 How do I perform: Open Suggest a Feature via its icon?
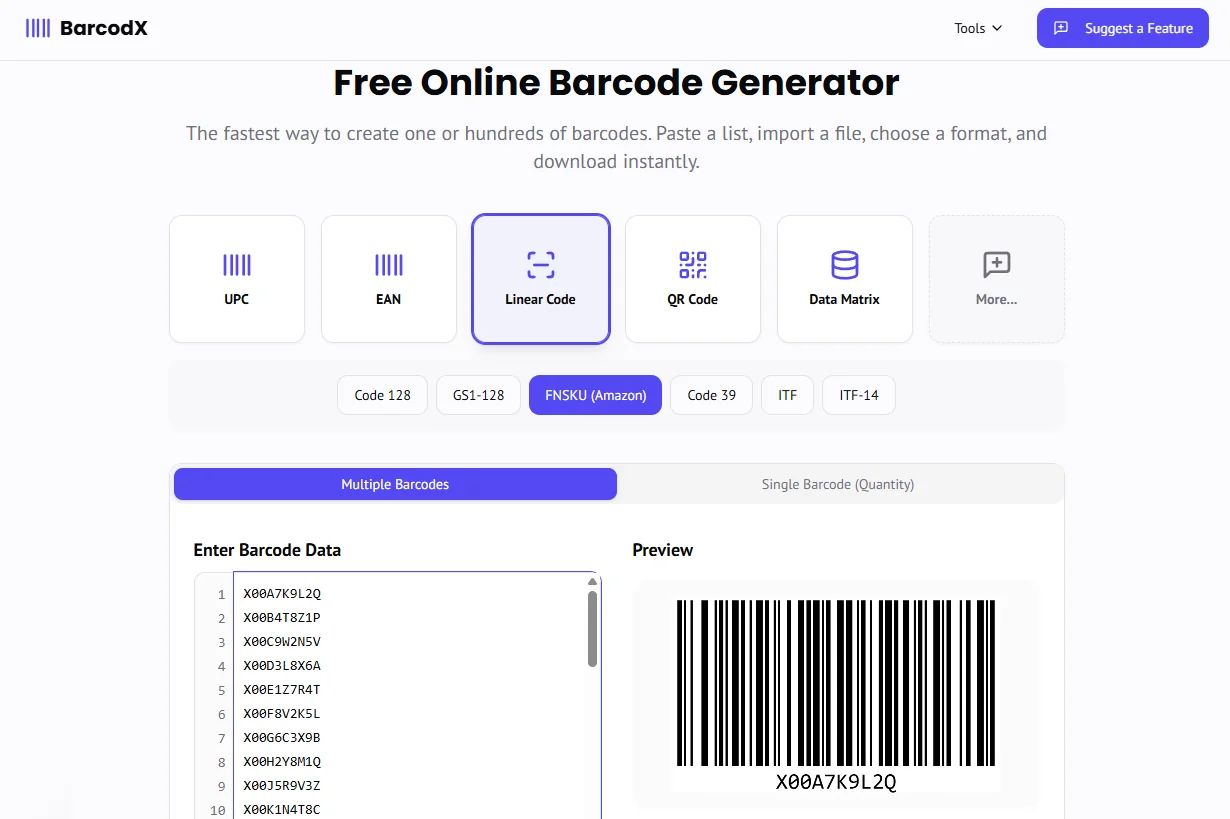[1061, 28]
